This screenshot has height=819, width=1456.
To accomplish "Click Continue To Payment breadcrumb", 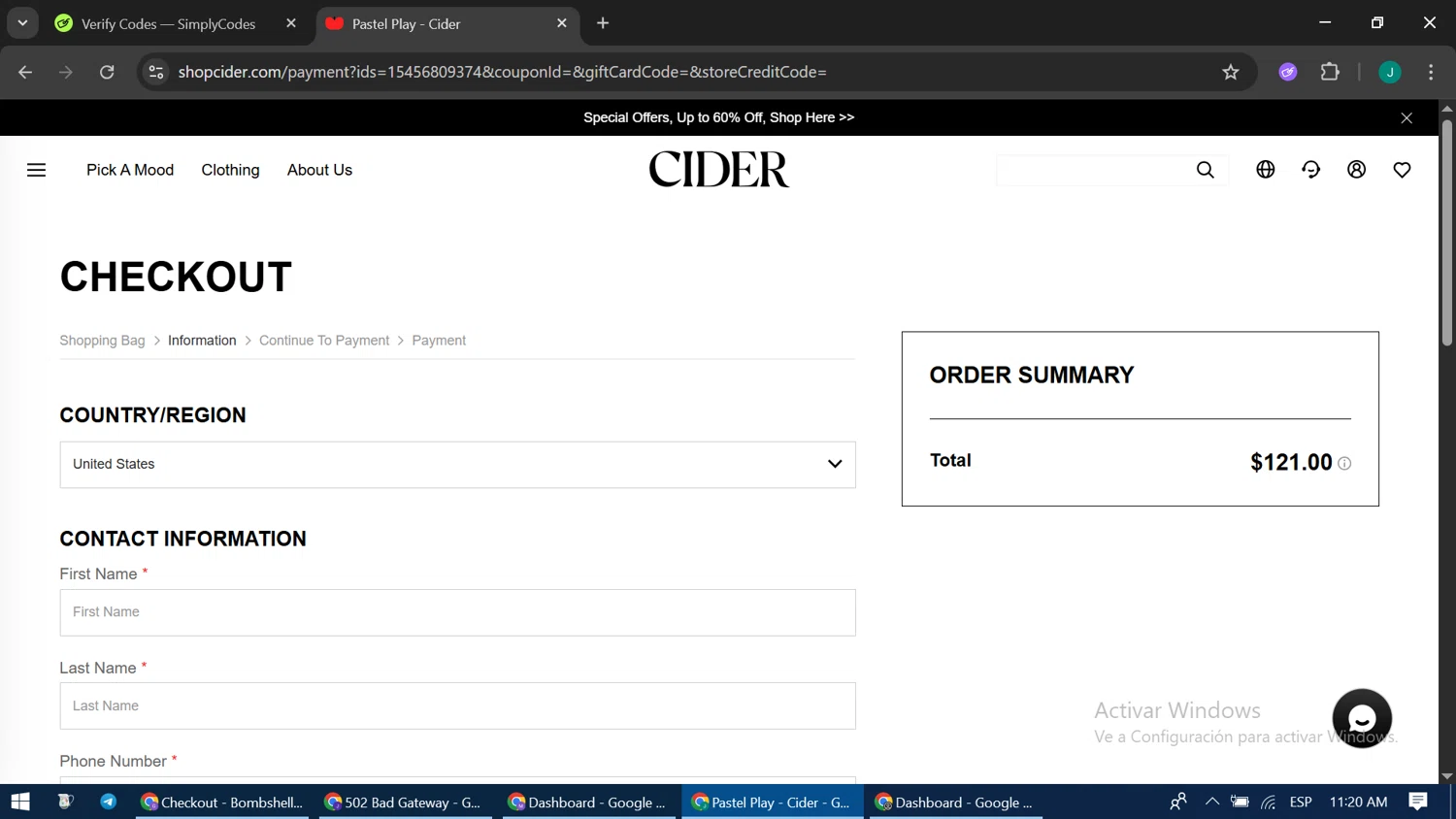I will click(324, 341).
